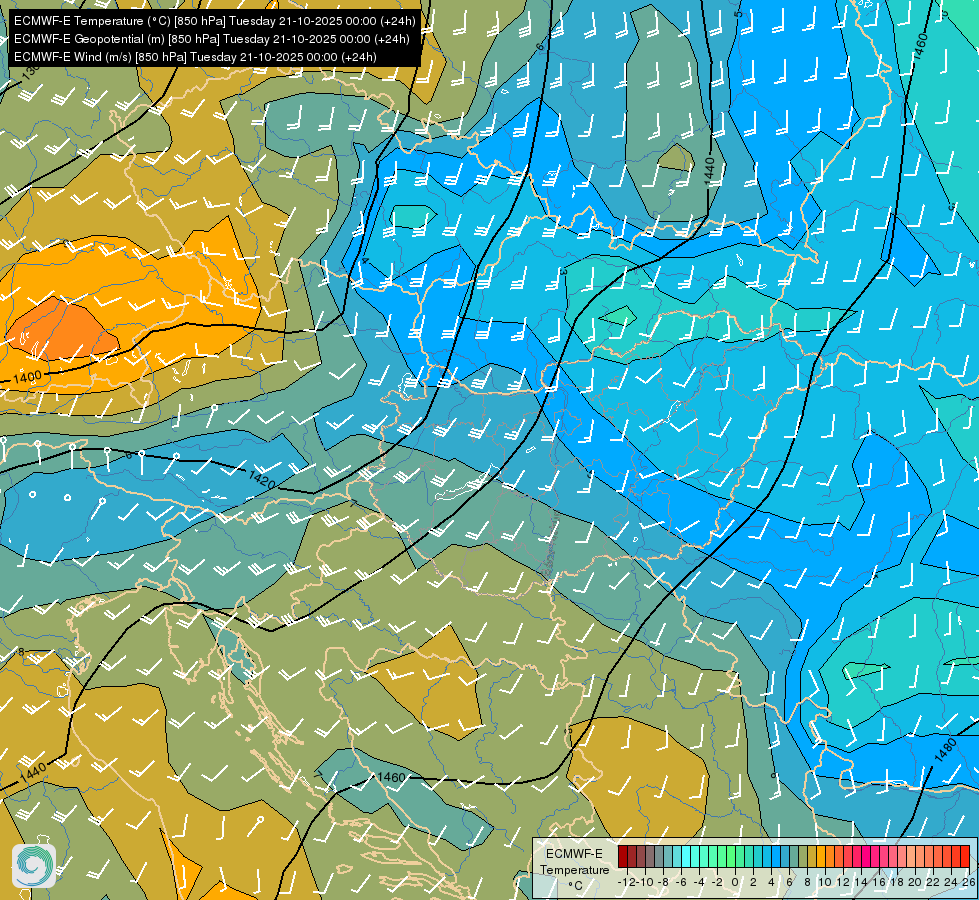The height and width of the screenshot is (900, 979).
Task: Select the ECMWF-E Geopotential (m) title line
Action: pyautogui.click(x=212, y=39)
